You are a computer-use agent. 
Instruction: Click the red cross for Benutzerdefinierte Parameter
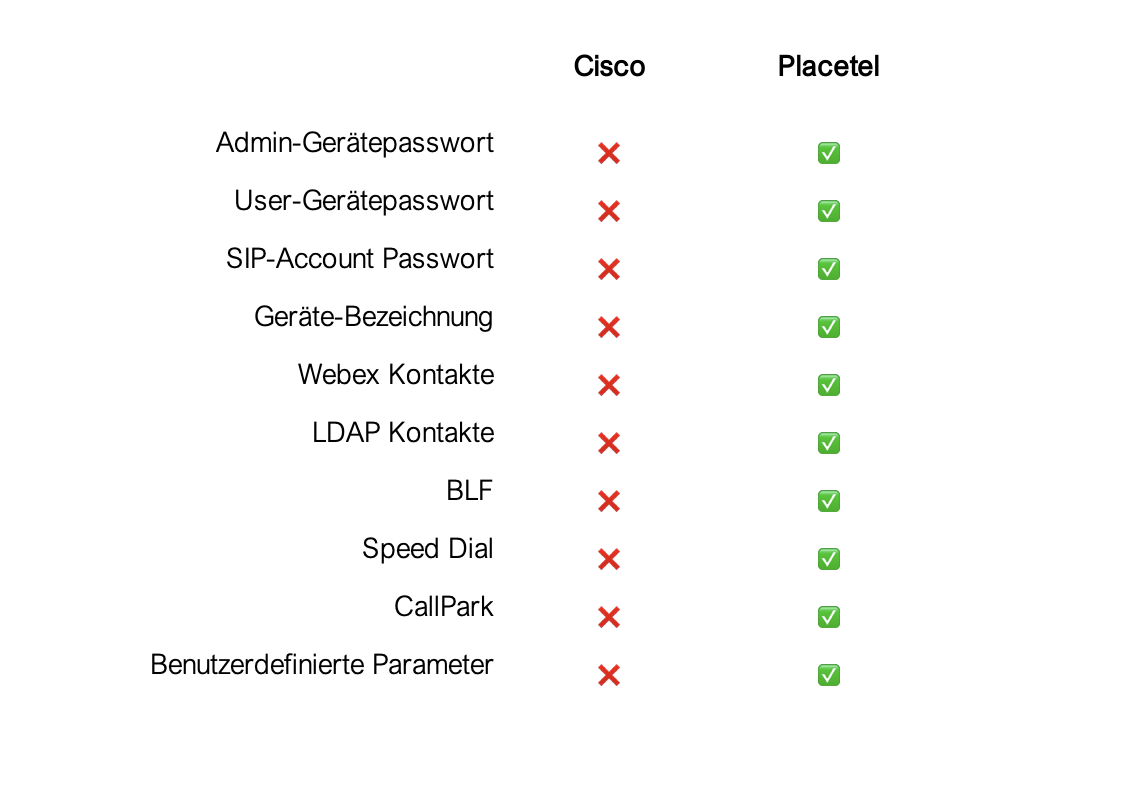[608, 675]
